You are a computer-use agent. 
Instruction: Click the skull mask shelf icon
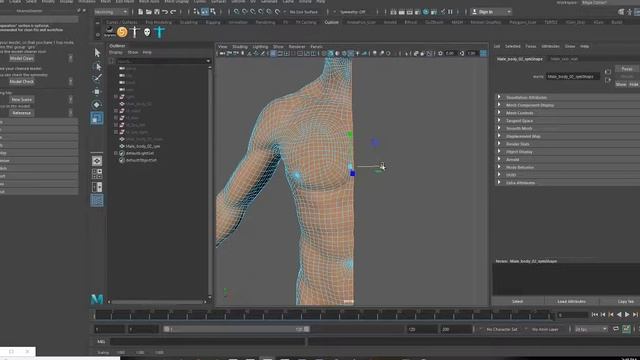(147, 32)
